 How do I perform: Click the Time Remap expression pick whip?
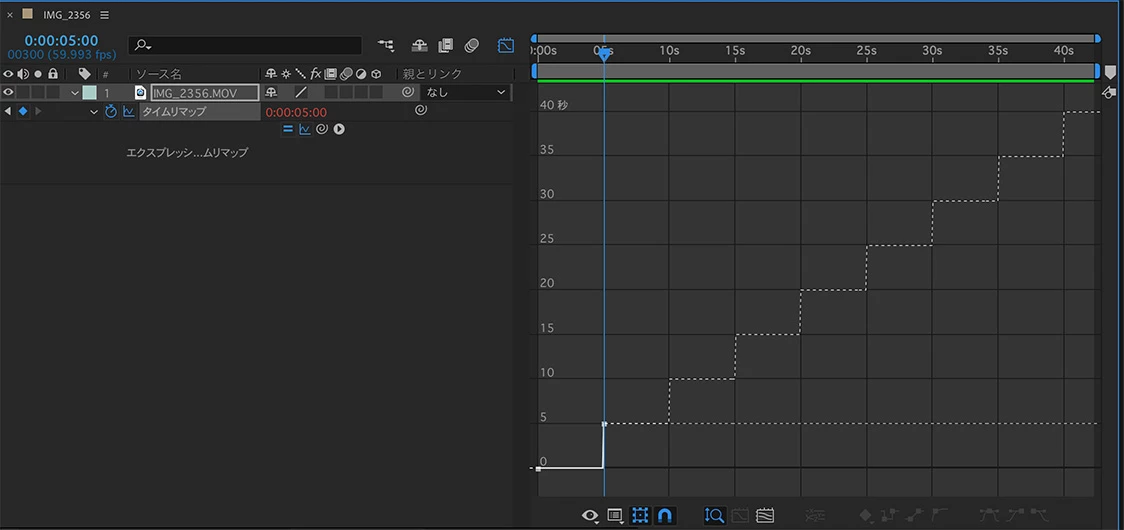click(422, 110)
